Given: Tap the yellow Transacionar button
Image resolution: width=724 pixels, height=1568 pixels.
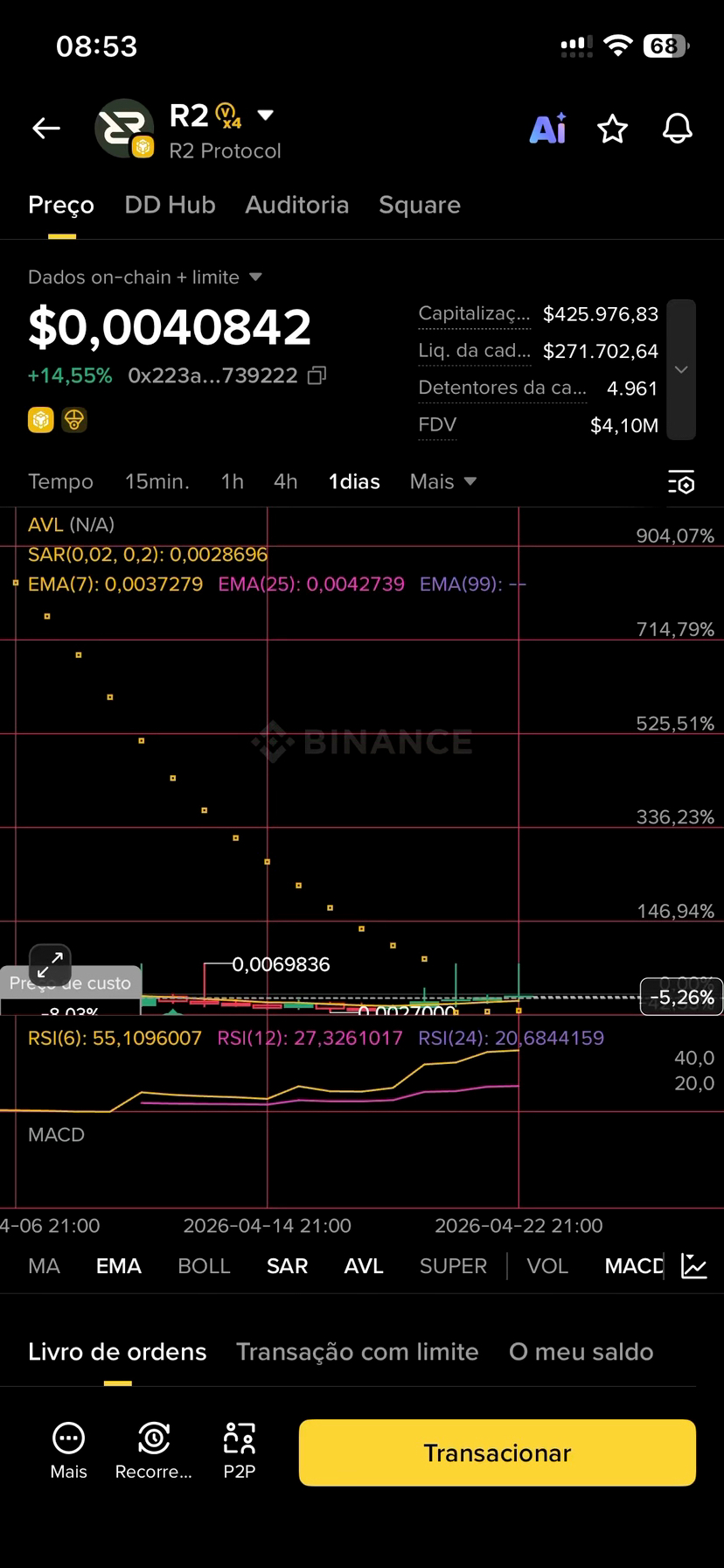Looking at the screenshot, I should coord(498,1452).
